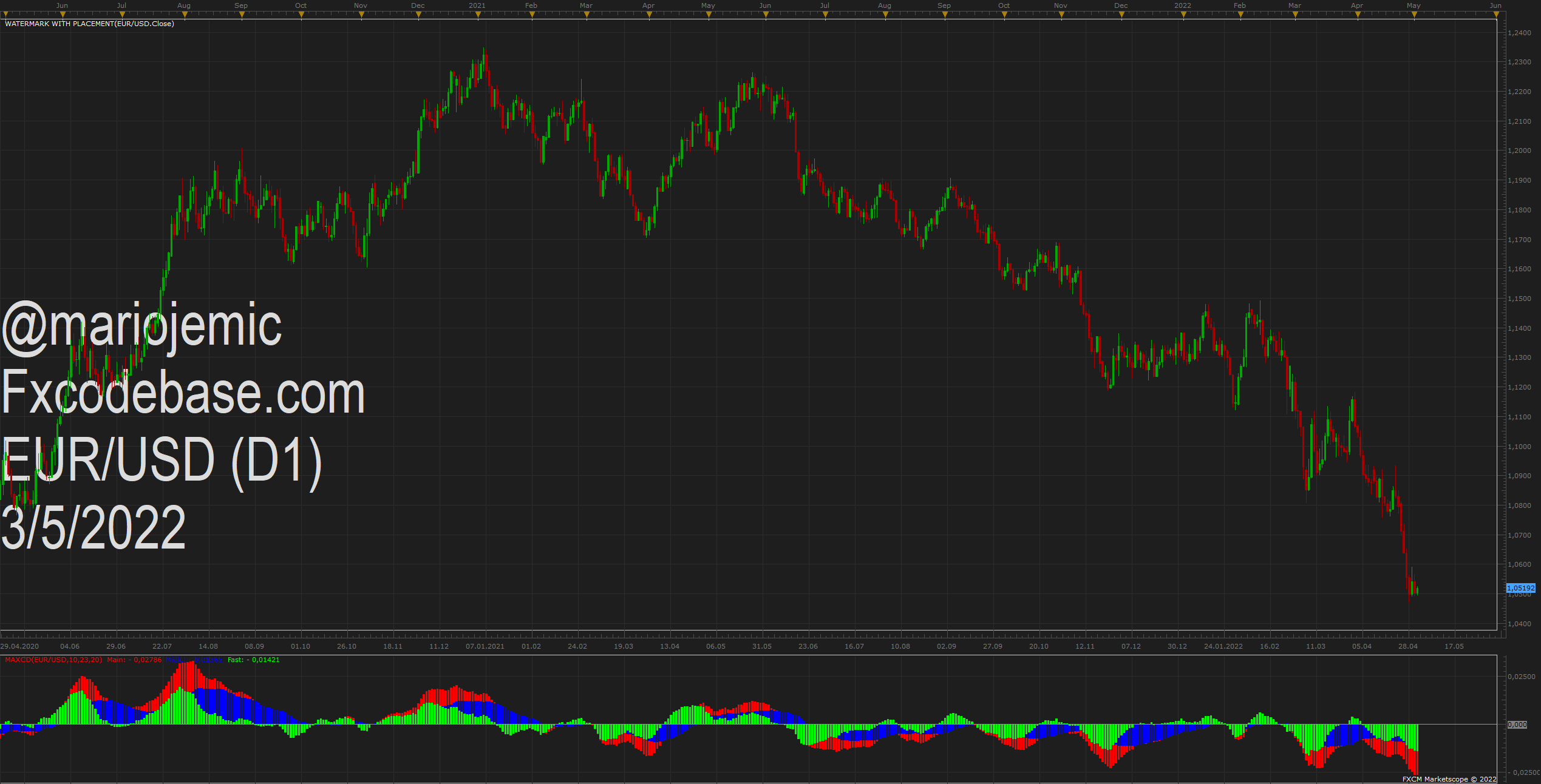Click the 01.10 date on bottom axis
Image resolution: width=1541 pixels, height=784 pixels.
pos(301,646)
